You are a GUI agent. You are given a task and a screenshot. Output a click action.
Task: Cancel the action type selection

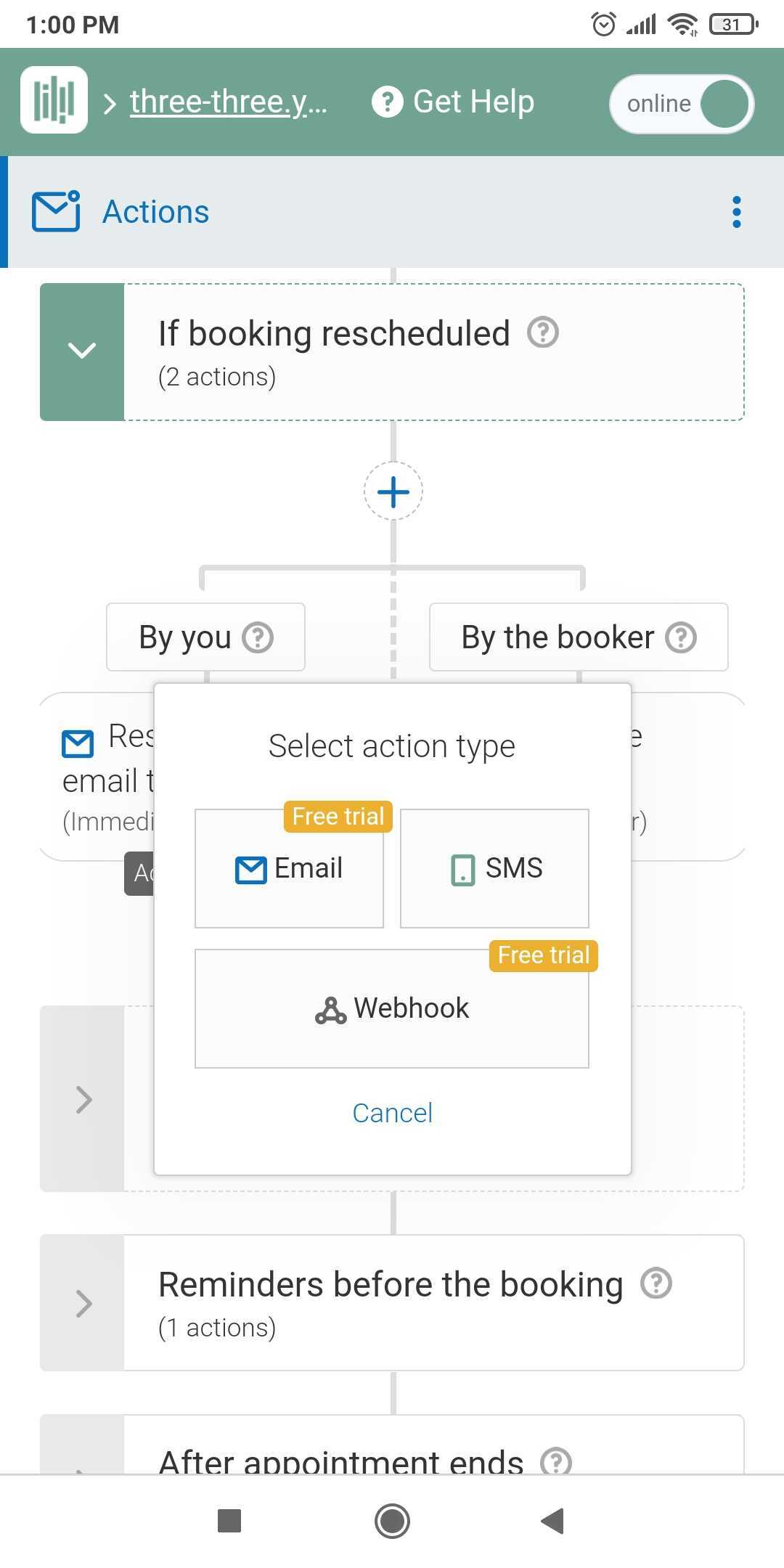[x=392, y=1113]
